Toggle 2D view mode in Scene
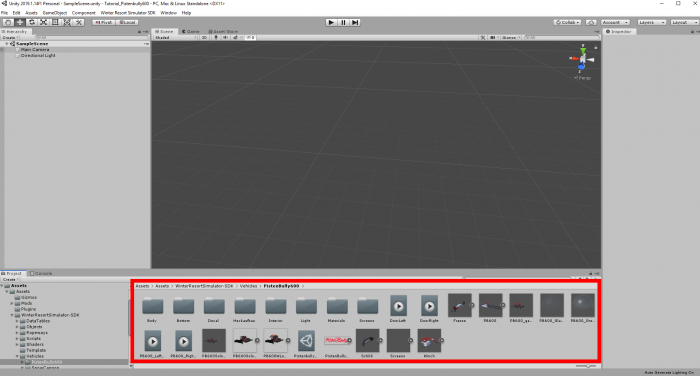Viewport: 700px width, 376px height. point(204,38)
